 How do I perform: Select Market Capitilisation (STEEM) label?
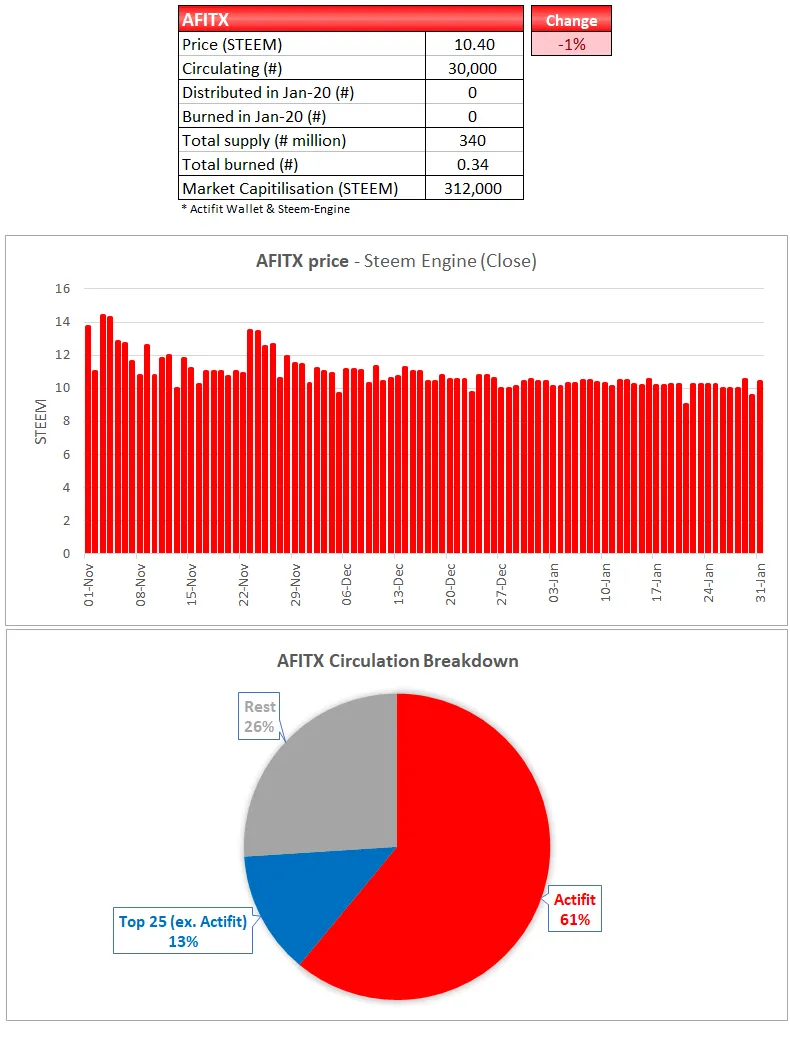[290, 188]
